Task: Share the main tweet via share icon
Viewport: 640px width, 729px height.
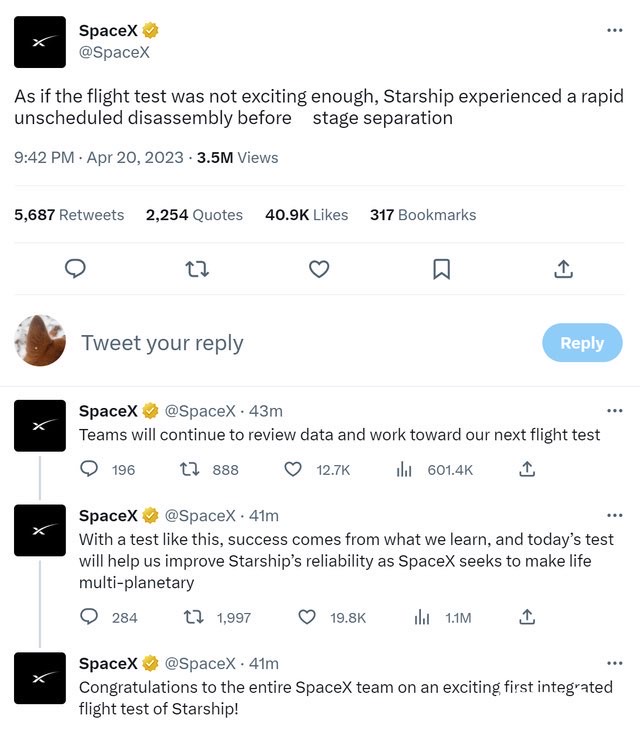Action: (563, 269)
